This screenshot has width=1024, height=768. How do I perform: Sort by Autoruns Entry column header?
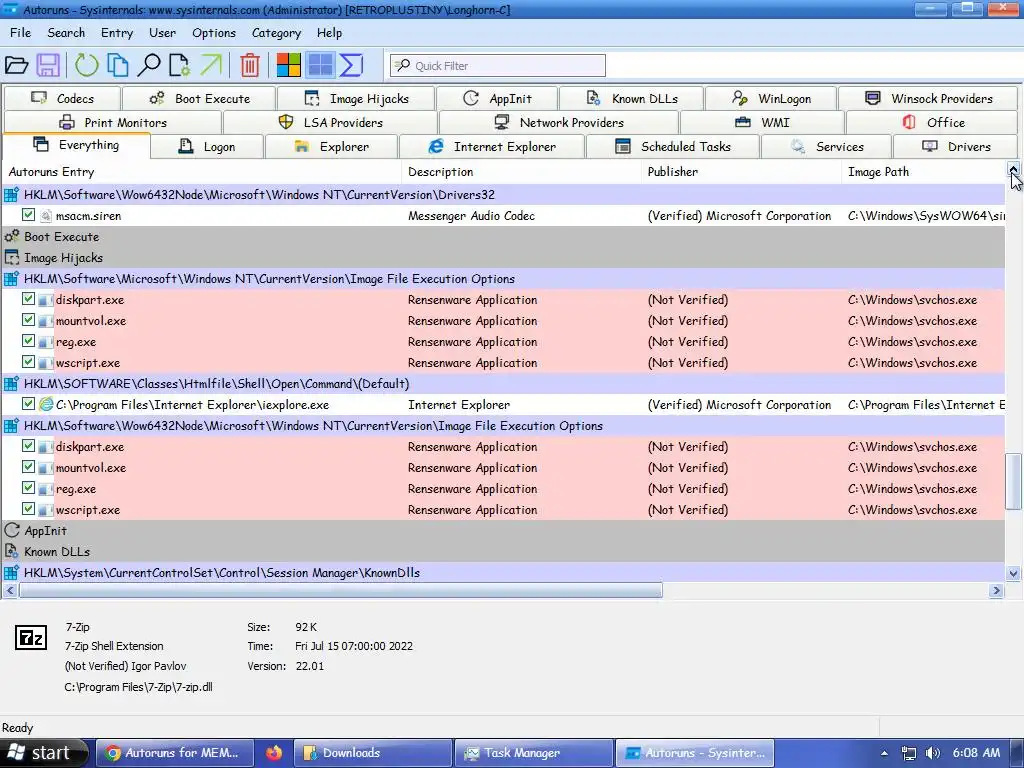click(202, 172)
